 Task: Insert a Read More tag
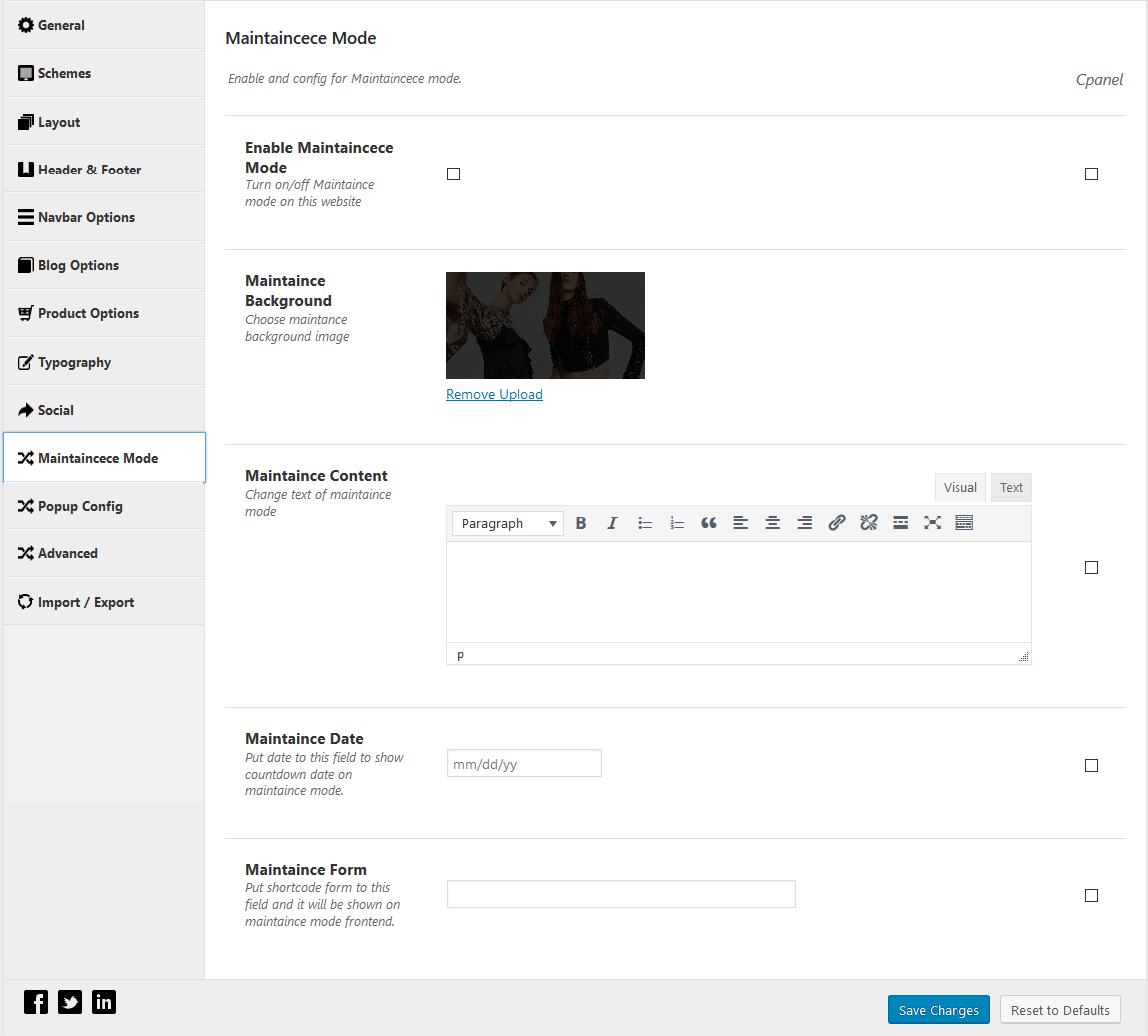pyautogui.click(x=901, y=522)
